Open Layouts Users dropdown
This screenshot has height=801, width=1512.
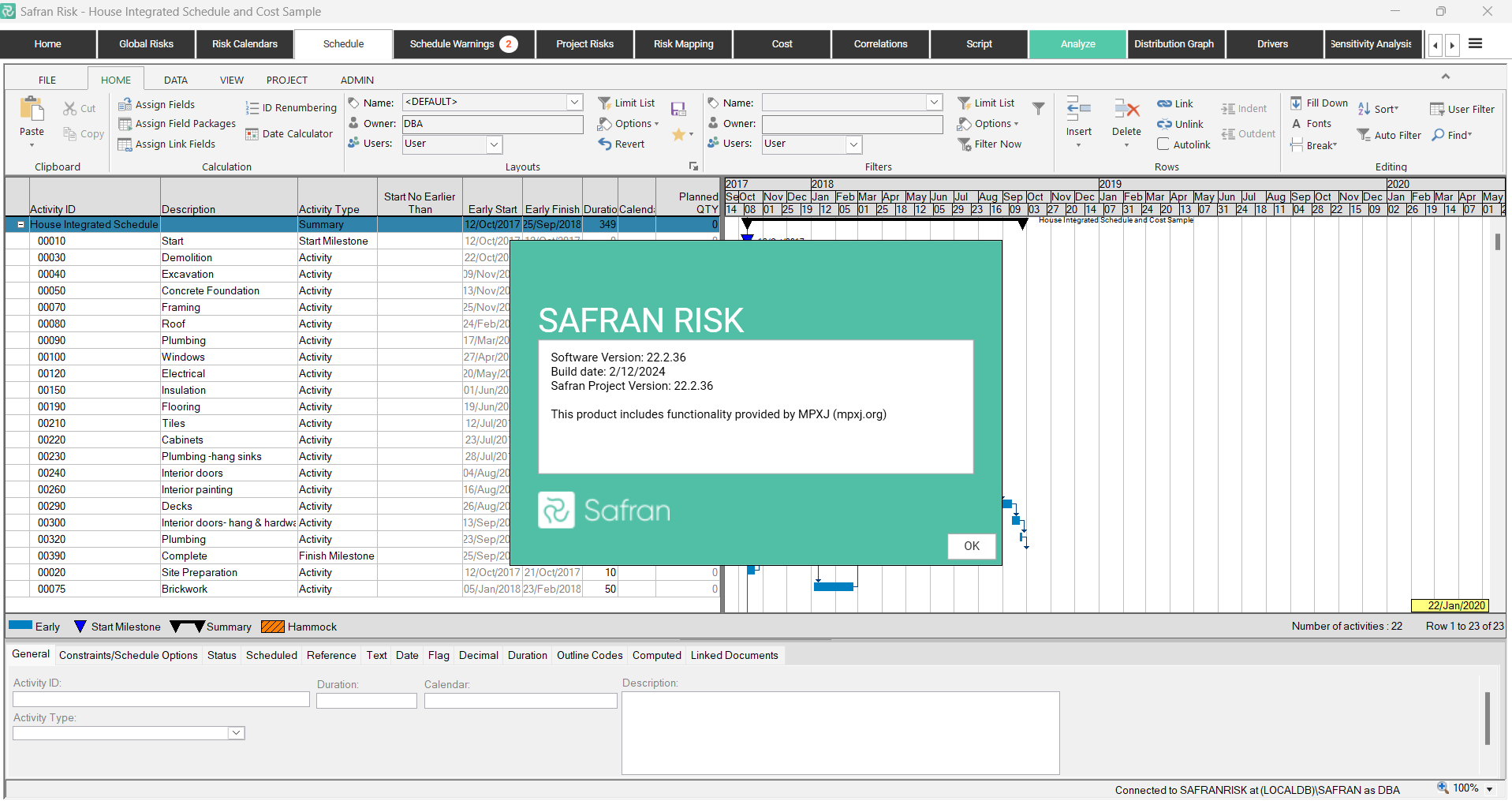tap(494, 144)
